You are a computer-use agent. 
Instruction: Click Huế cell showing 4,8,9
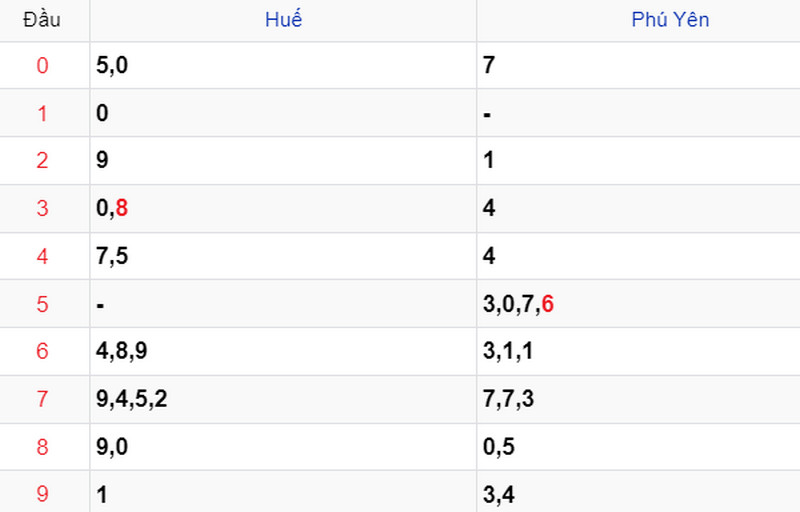pos(283,351)
